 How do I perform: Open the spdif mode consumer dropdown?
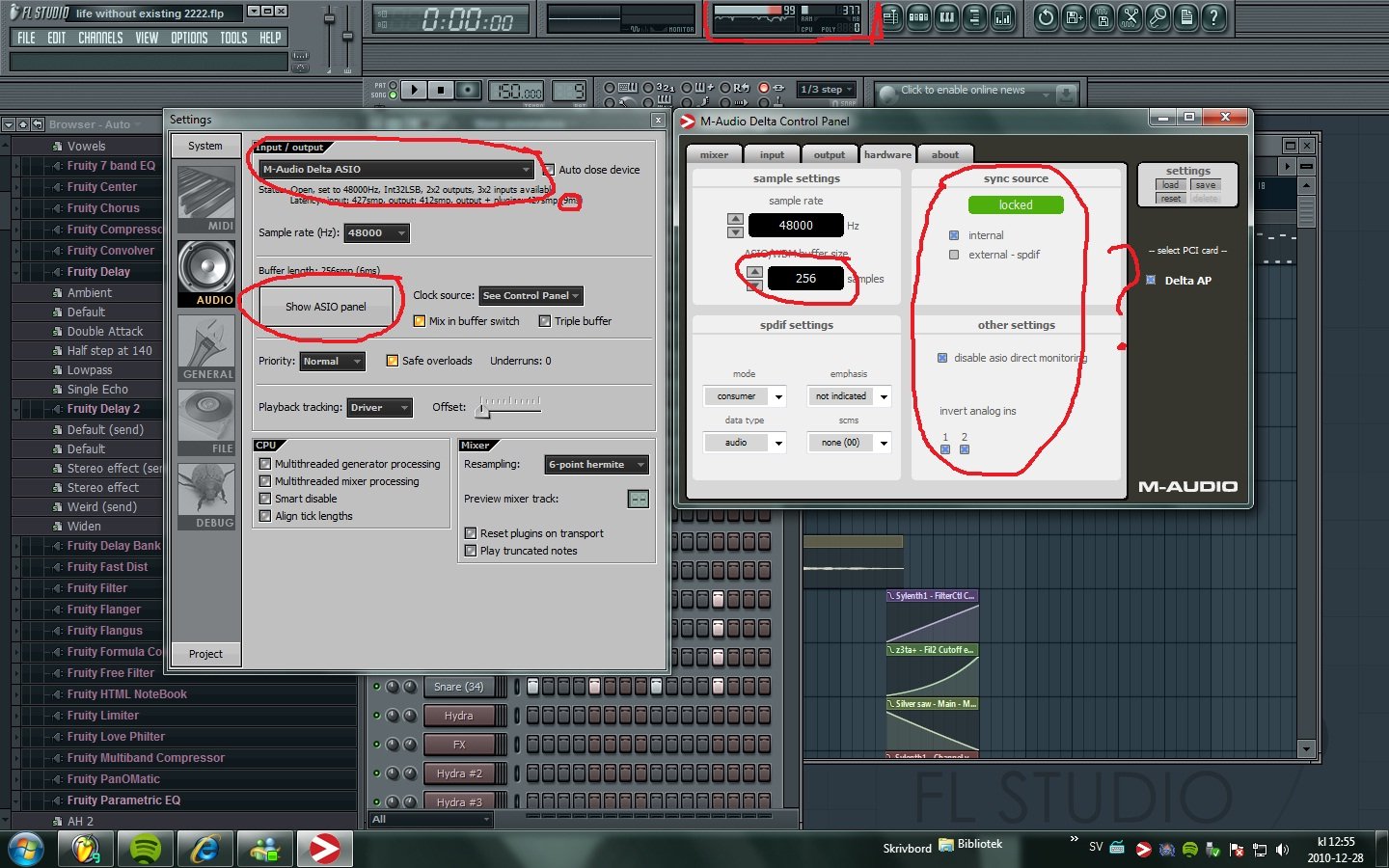click(x=745, y=396)
